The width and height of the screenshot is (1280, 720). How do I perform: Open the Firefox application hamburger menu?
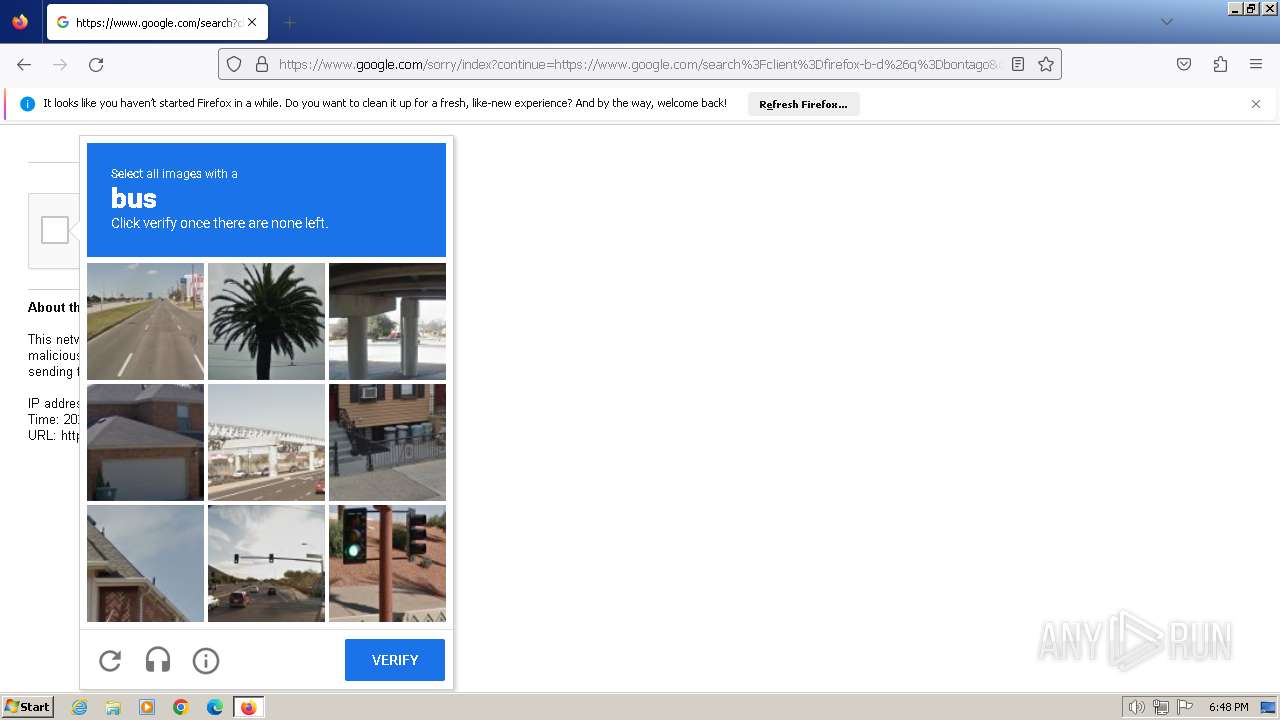[x=1256, y=64]
